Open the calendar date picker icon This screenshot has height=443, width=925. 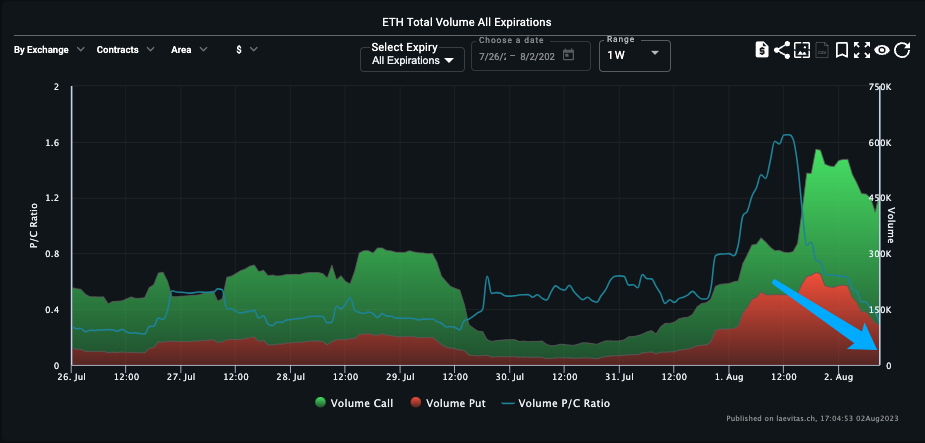pyautogui.click(x=568, y=55)
